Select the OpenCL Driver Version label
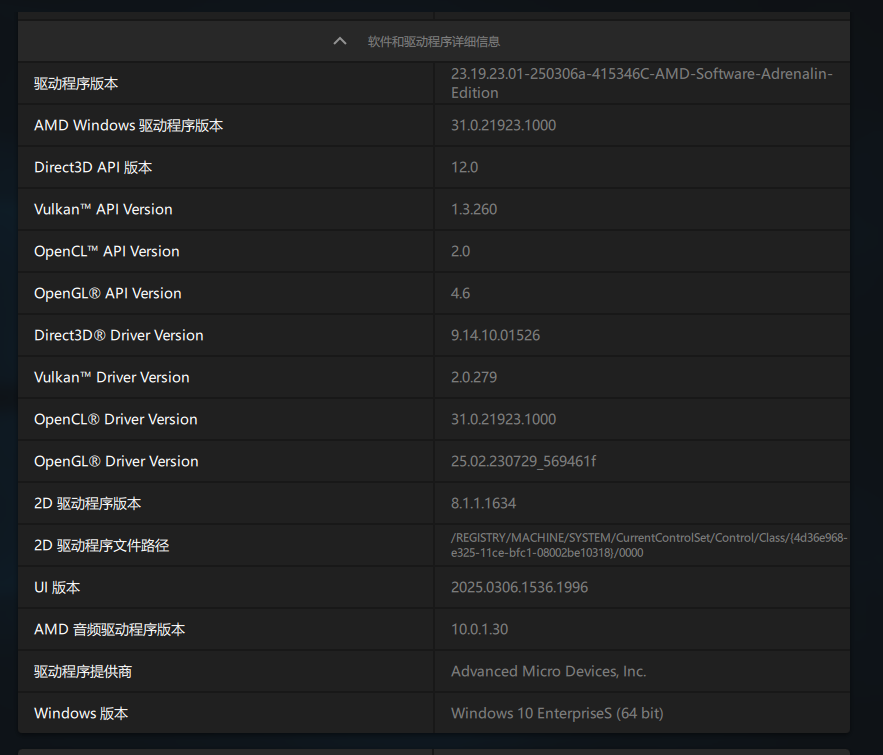 click(115, 419)
